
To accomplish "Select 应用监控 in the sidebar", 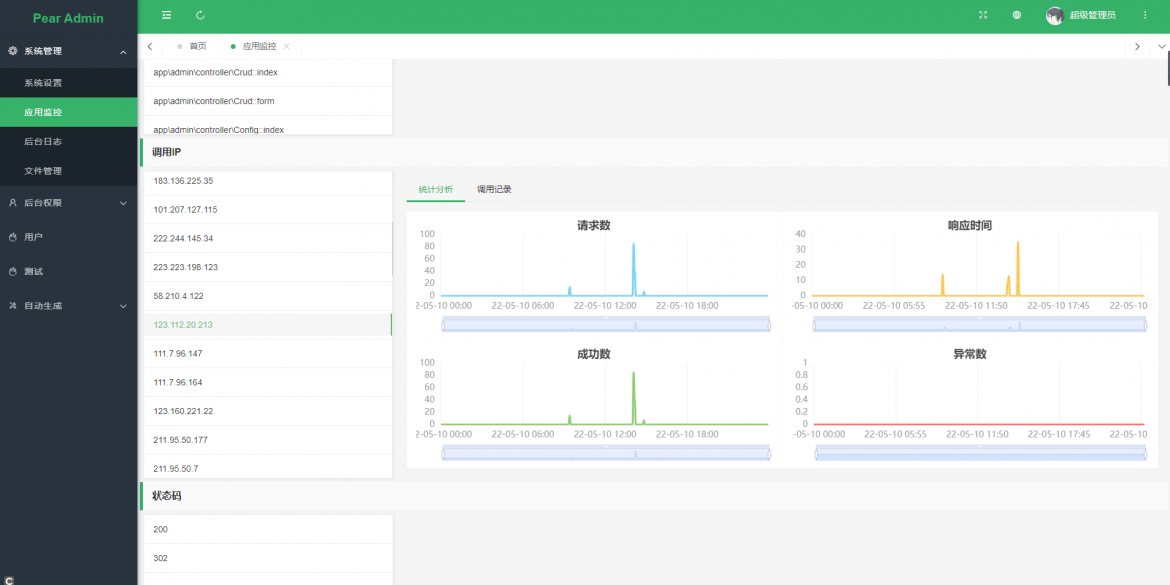I will click(x=69, y=112).
